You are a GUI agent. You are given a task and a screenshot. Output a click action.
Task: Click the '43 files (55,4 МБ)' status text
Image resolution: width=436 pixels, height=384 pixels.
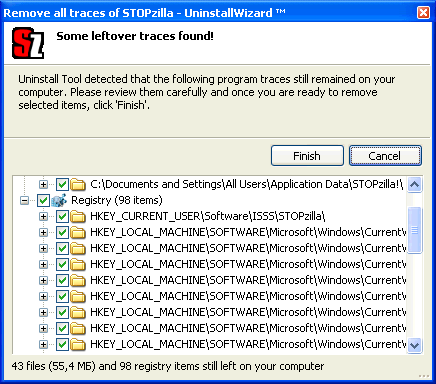[x=54, y=366]
